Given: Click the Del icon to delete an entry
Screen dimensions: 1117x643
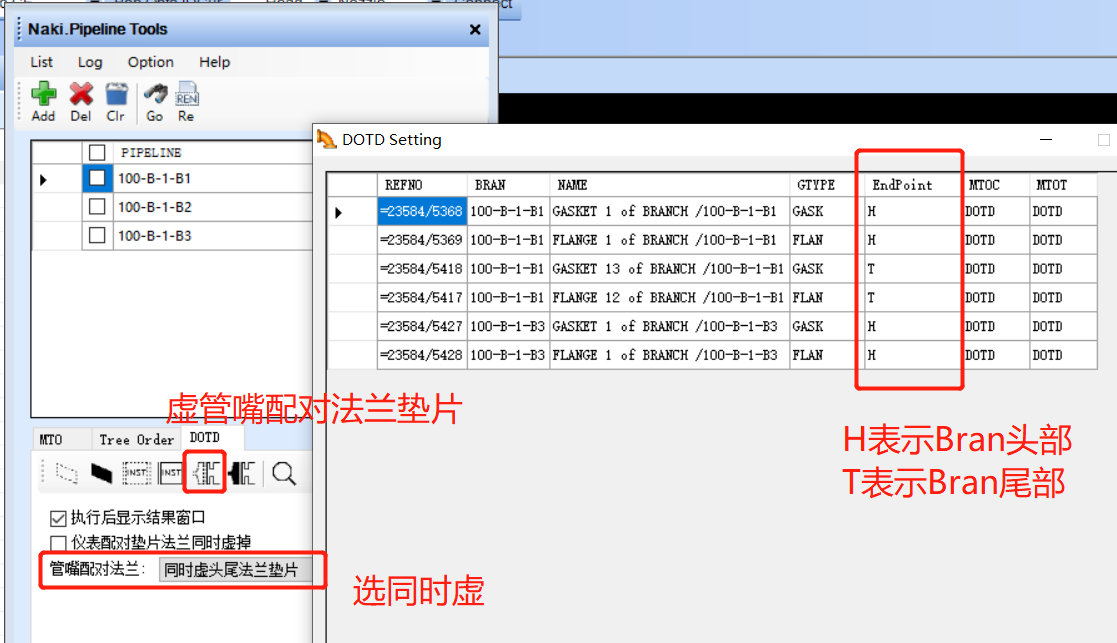Looking at the screenshot, I should pos(80,94).
